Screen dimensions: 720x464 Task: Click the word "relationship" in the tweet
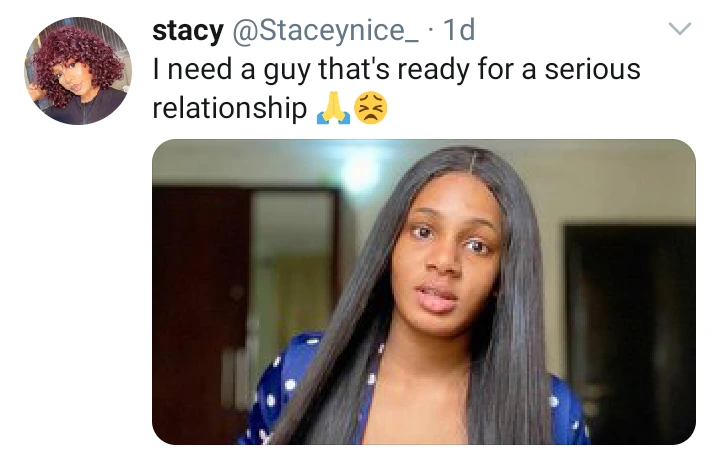[x=230, y=108]
